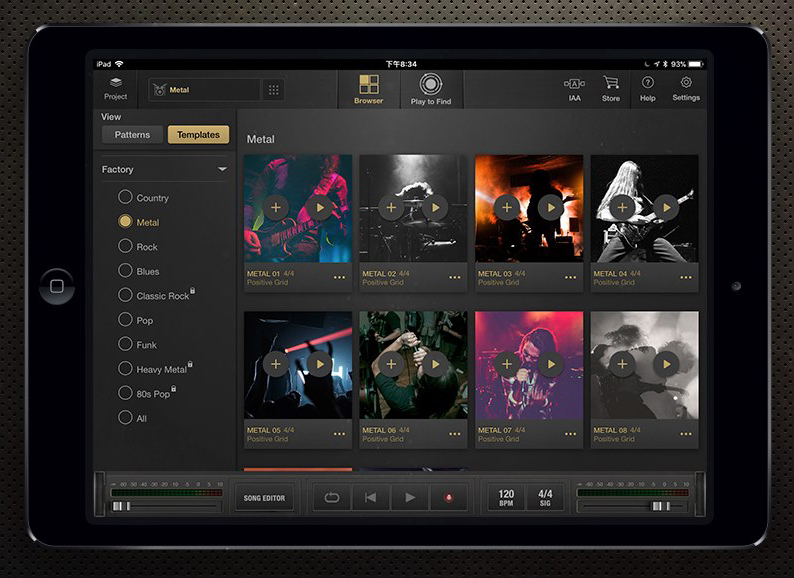Image resolution: width=794 pixels, height=578 pixels.
Task: Preview the METAL 01 template
Action: [x=320, y=208]
